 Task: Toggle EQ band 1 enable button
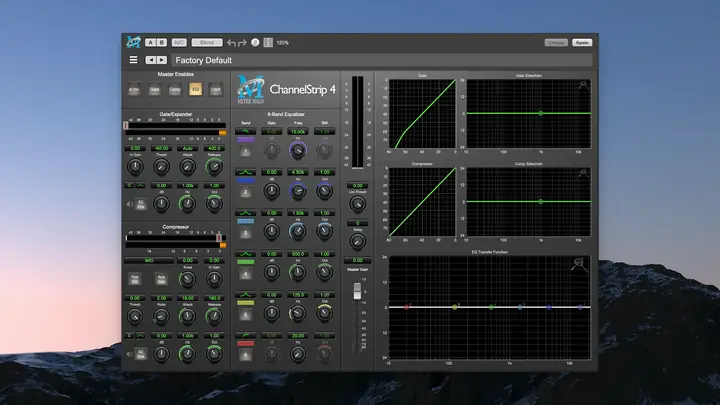point(245,151)
